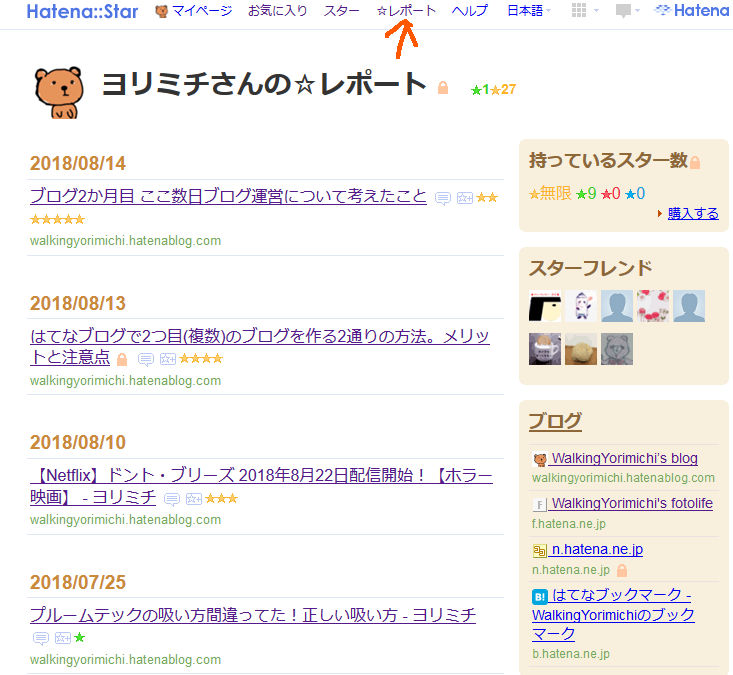Open the star friend with mug avatar
Image resolution: width=733 pixels, height=675 pixels.
click(x=545, y=349)
